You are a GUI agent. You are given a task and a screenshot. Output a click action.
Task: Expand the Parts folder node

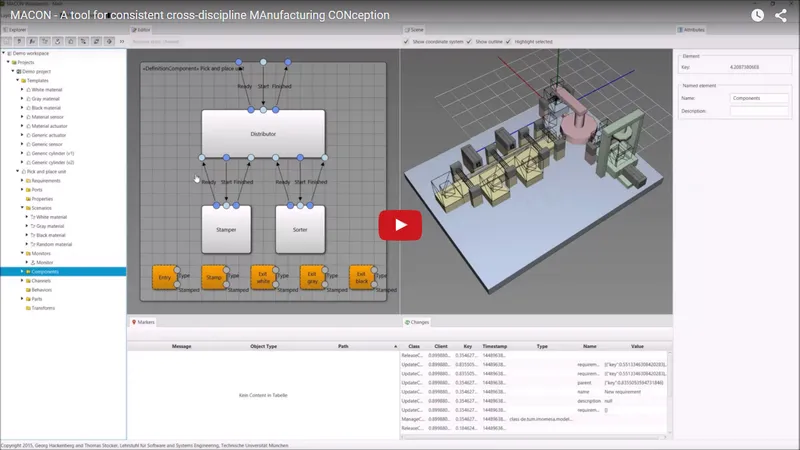point(22,298)
